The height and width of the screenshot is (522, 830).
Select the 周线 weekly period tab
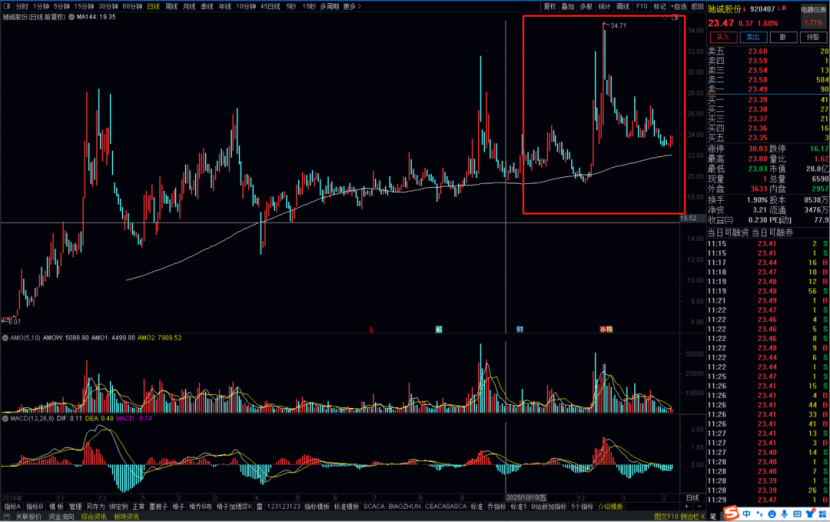click(x=171, y=5)
